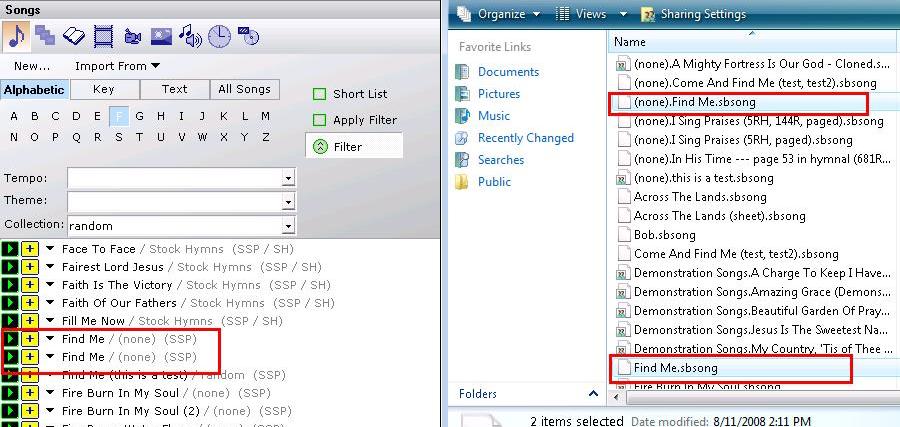Switch to the Key tab
900x427 pixels.
[x=104, y=89]
